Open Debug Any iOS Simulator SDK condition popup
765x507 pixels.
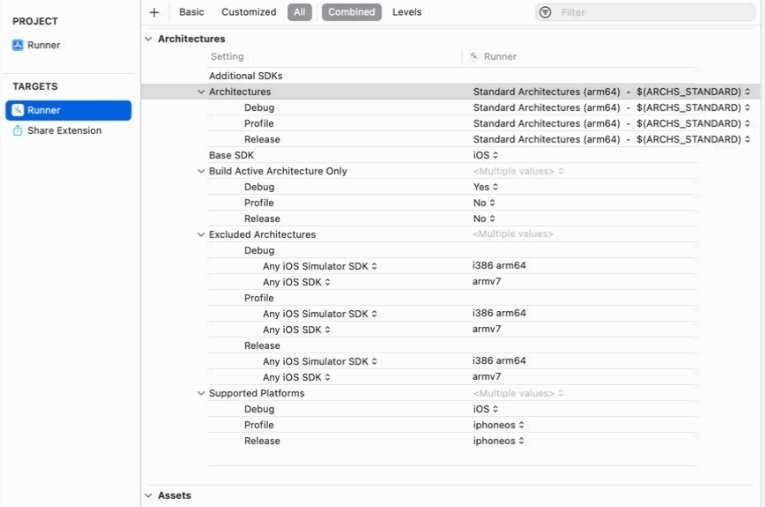click(320, 266)
